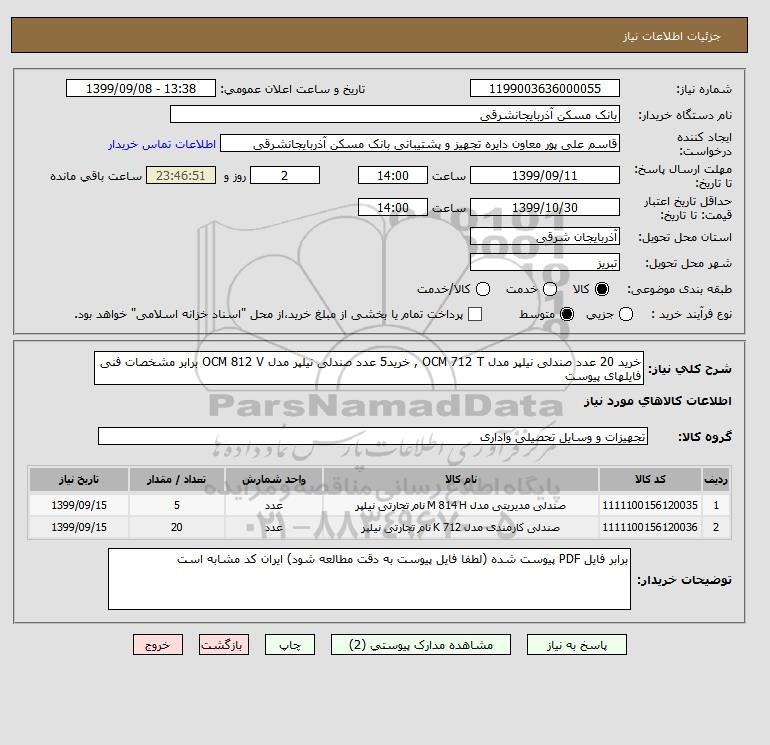View attached documents (2) button
The image size is (770, 745).
tap(421, 644)
